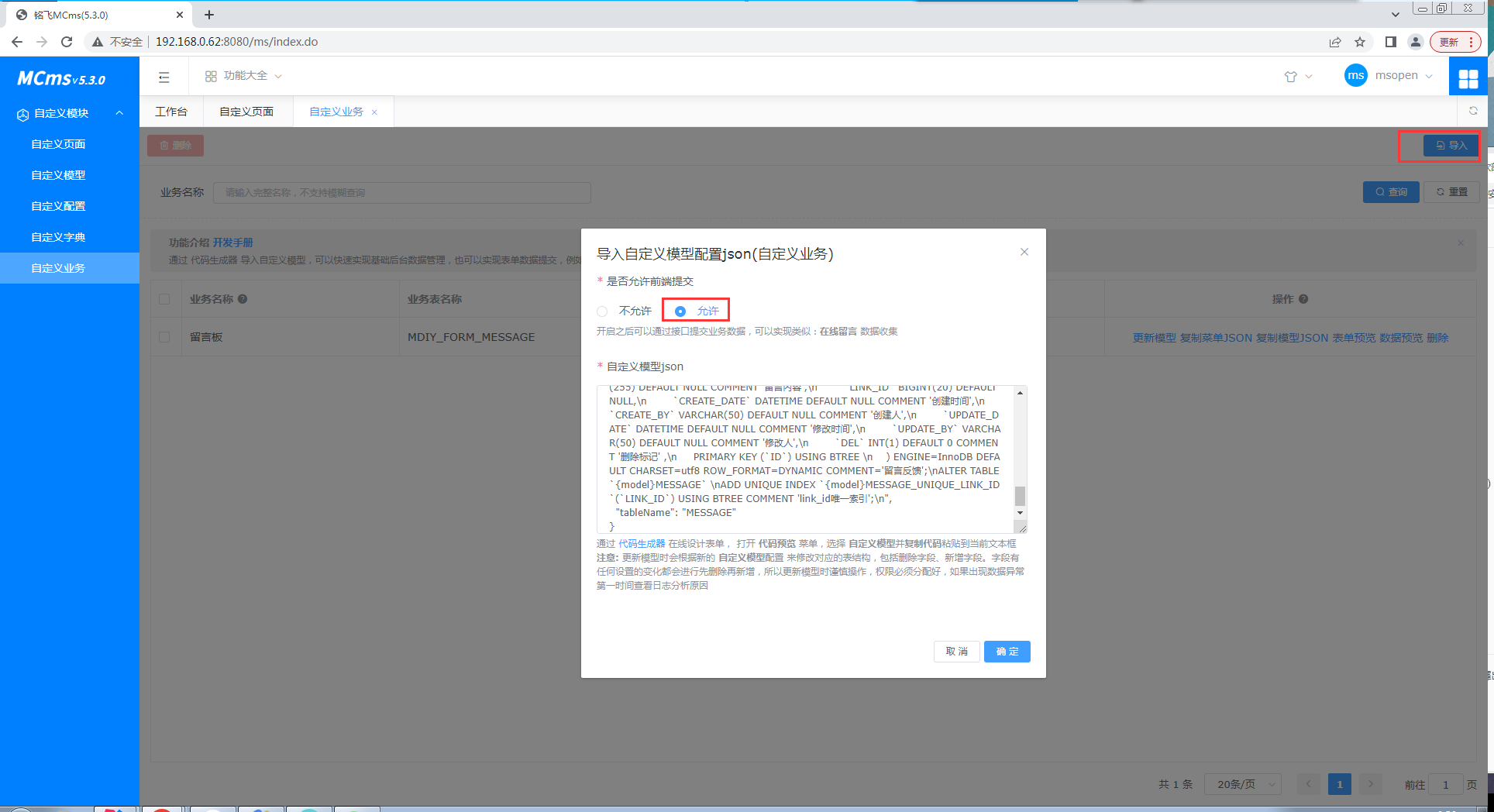
Task: Click the 确定 button in the dialog
Action: pos(1007,652)
